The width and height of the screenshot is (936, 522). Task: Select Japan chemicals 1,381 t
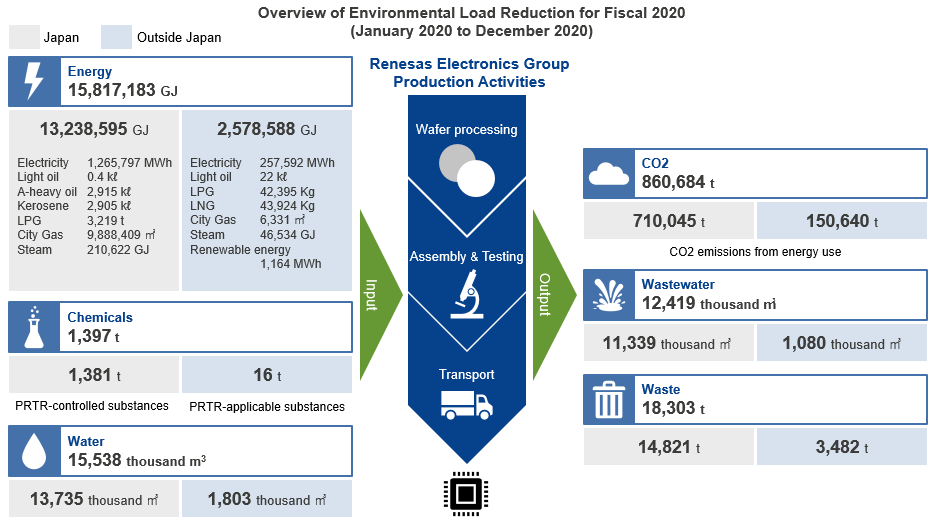coord(94,375)
